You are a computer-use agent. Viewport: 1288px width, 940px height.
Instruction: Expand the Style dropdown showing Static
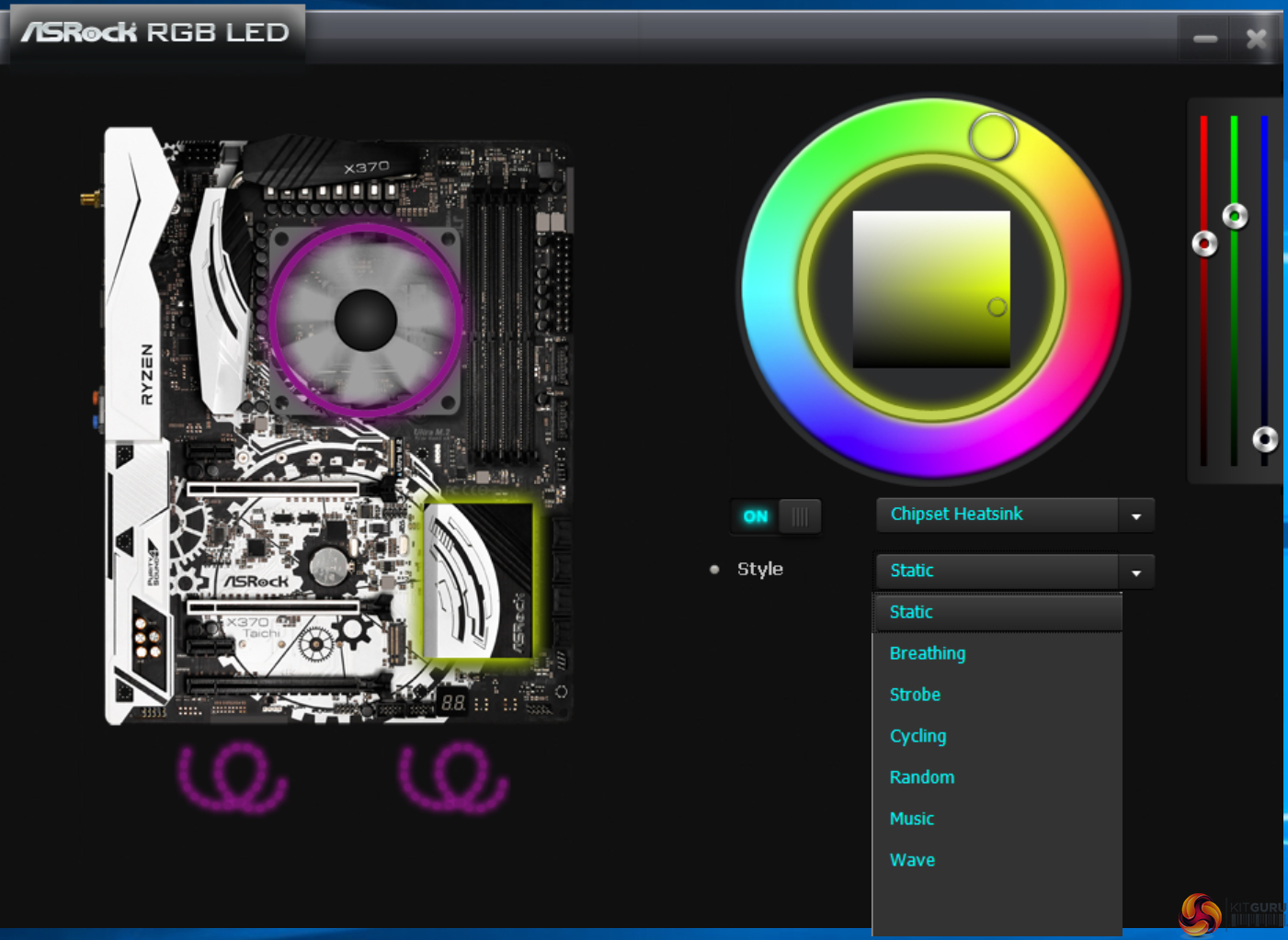coord(1015,571)
